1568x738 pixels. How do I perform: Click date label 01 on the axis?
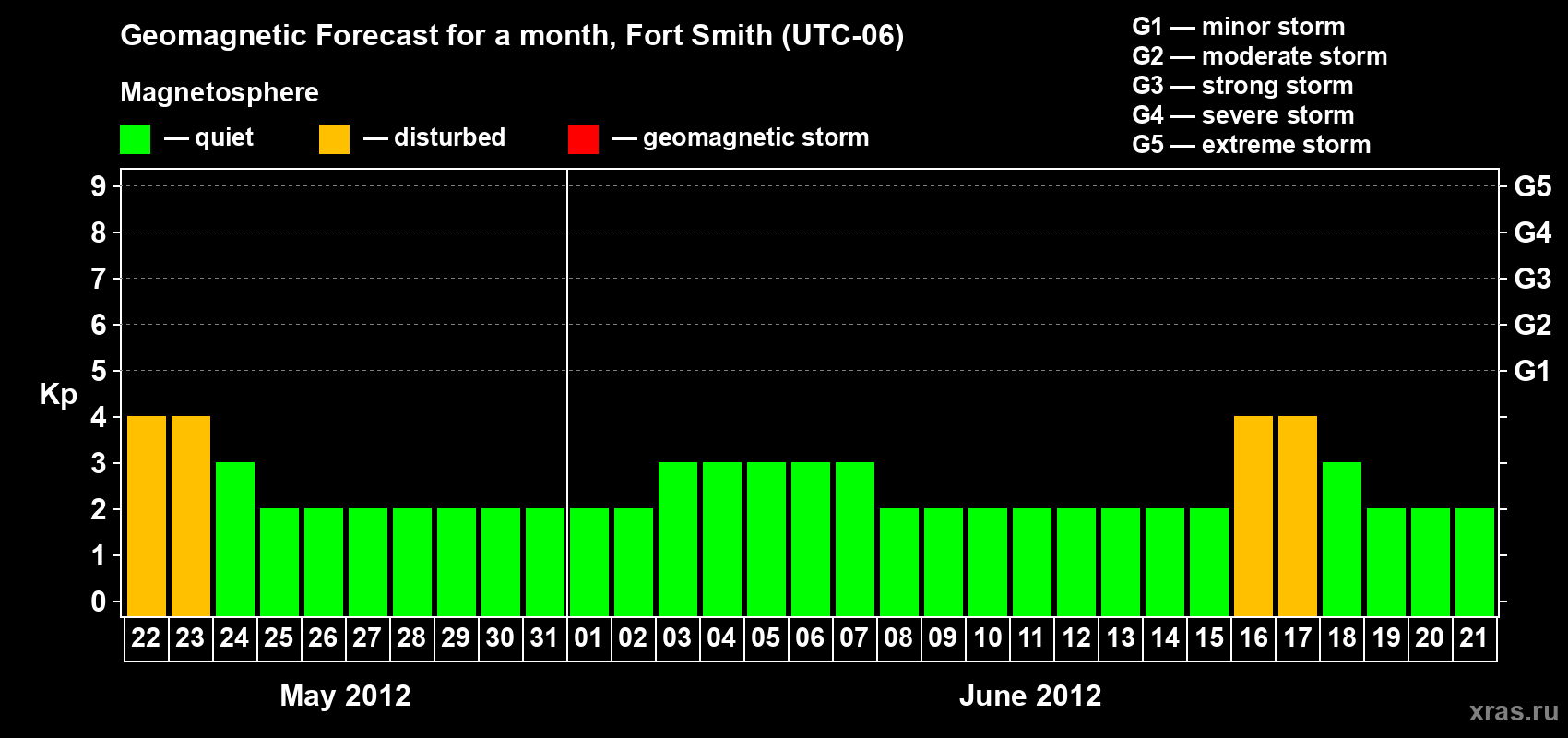point(588,638)
